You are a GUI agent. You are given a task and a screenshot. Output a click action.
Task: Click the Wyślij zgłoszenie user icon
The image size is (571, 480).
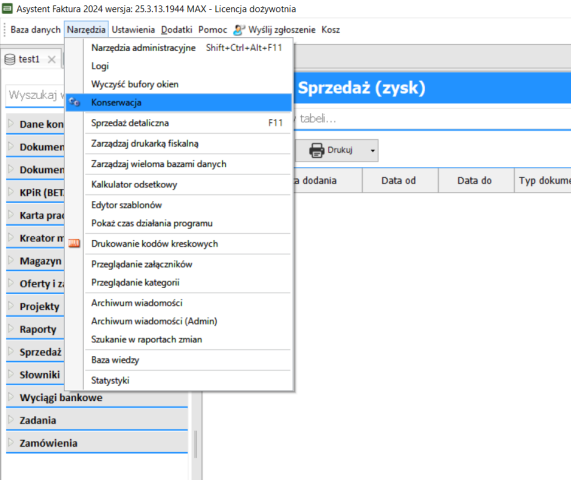(239, 29)
